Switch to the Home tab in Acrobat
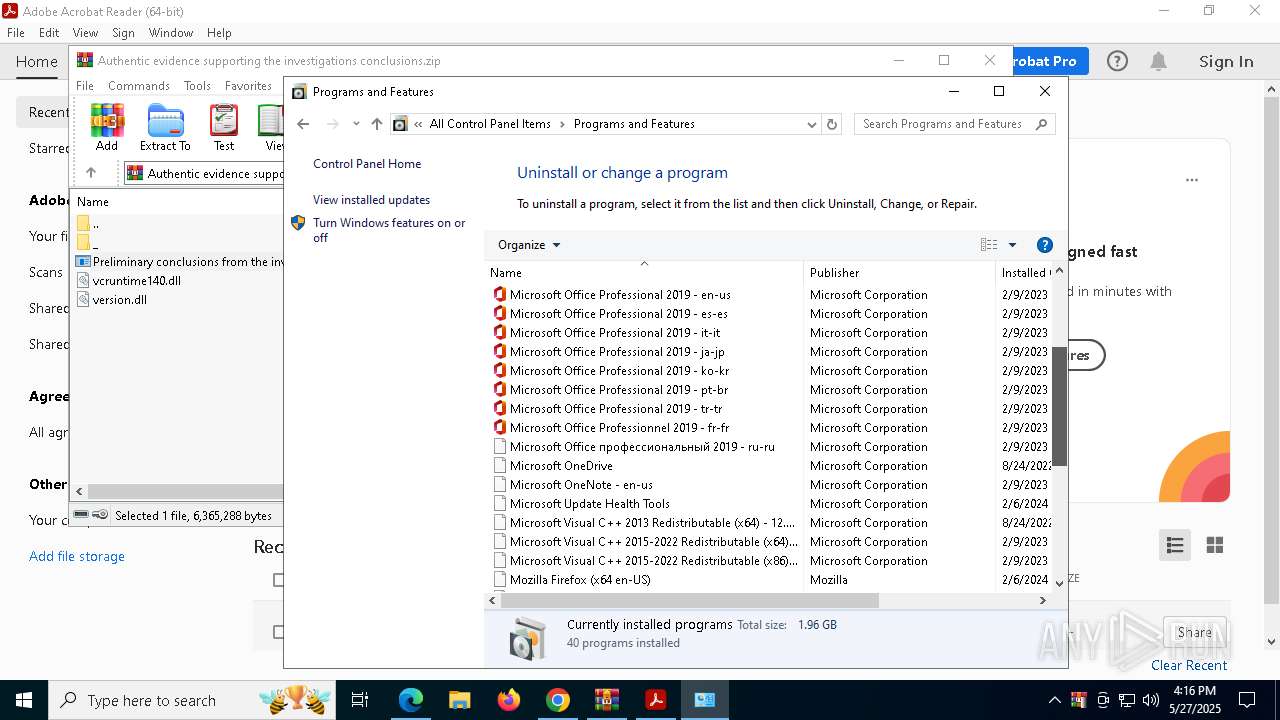 (x=37, y=62)
